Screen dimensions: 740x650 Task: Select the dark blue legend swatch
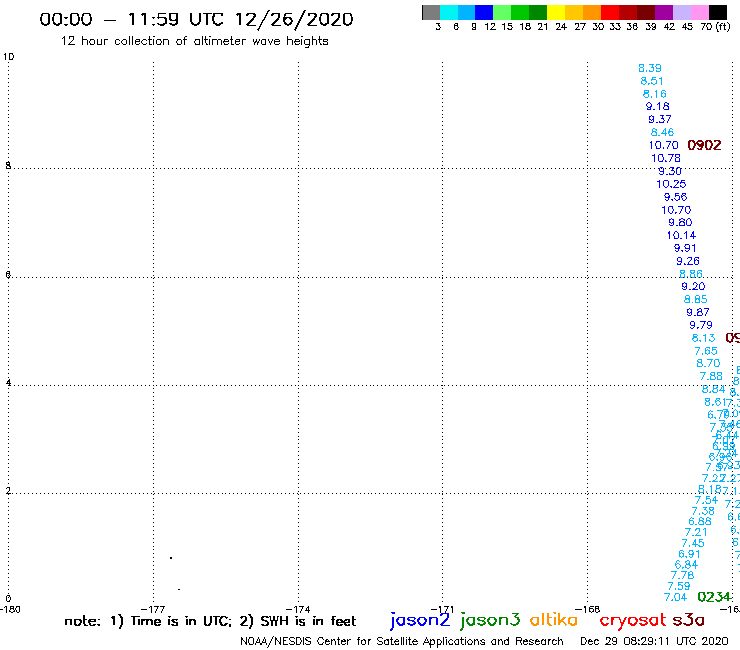[x=484, y=12]
